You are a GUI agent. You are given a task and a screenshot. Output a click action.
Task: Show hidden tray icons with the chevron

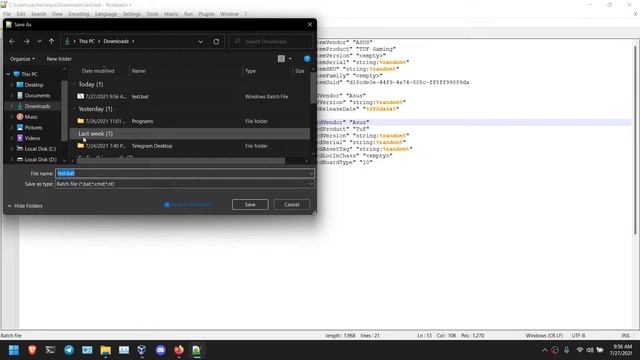[544, 350]
